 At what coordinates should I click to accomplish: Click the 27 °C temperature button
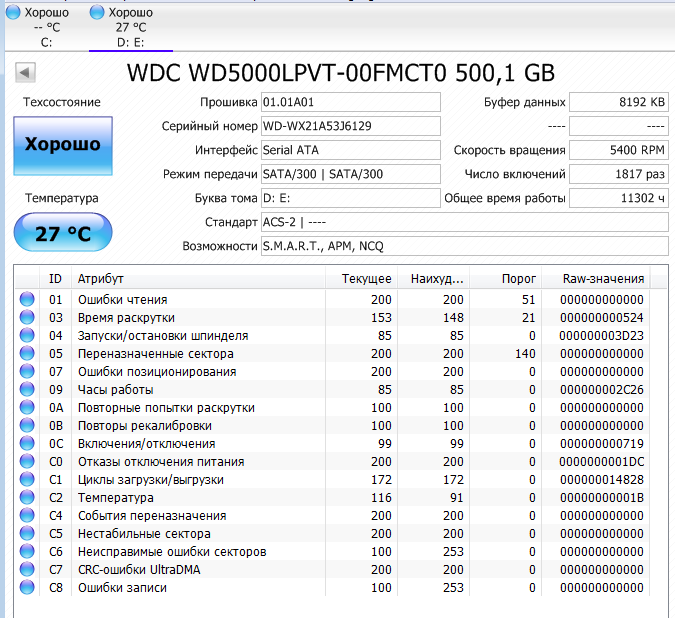[63, 233]
